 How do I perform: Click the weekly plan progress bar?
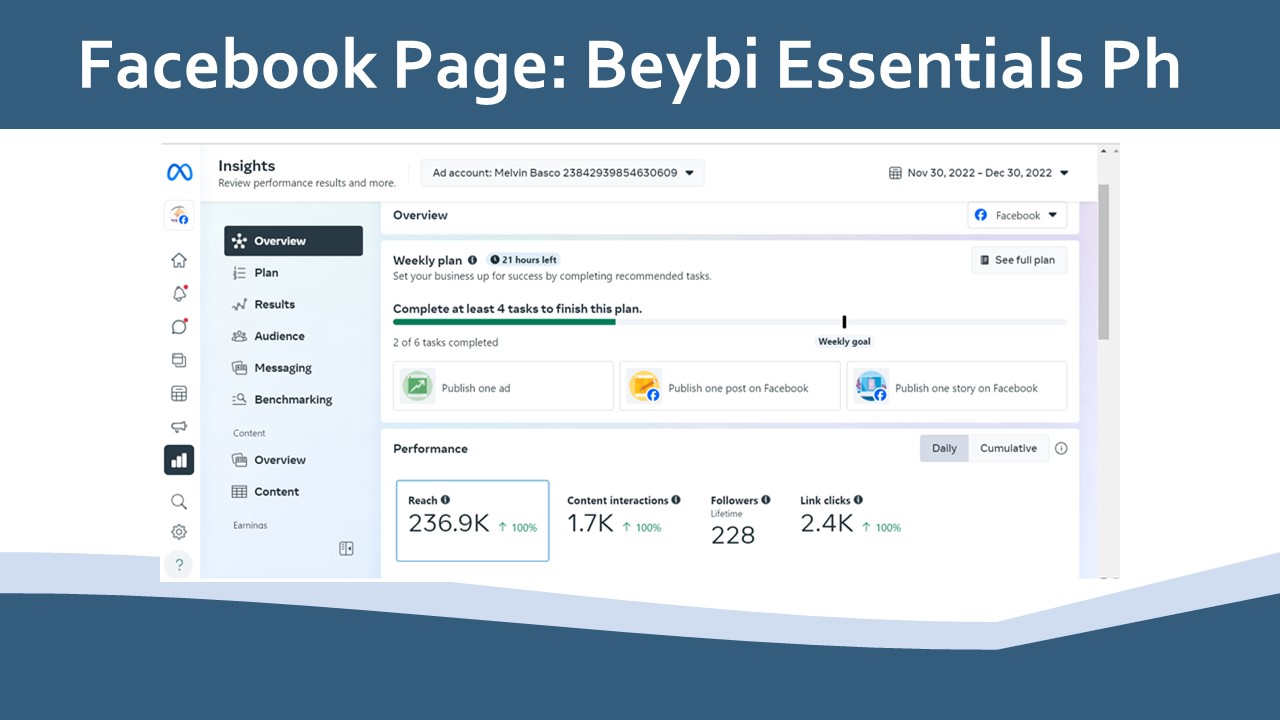point(730,322)
